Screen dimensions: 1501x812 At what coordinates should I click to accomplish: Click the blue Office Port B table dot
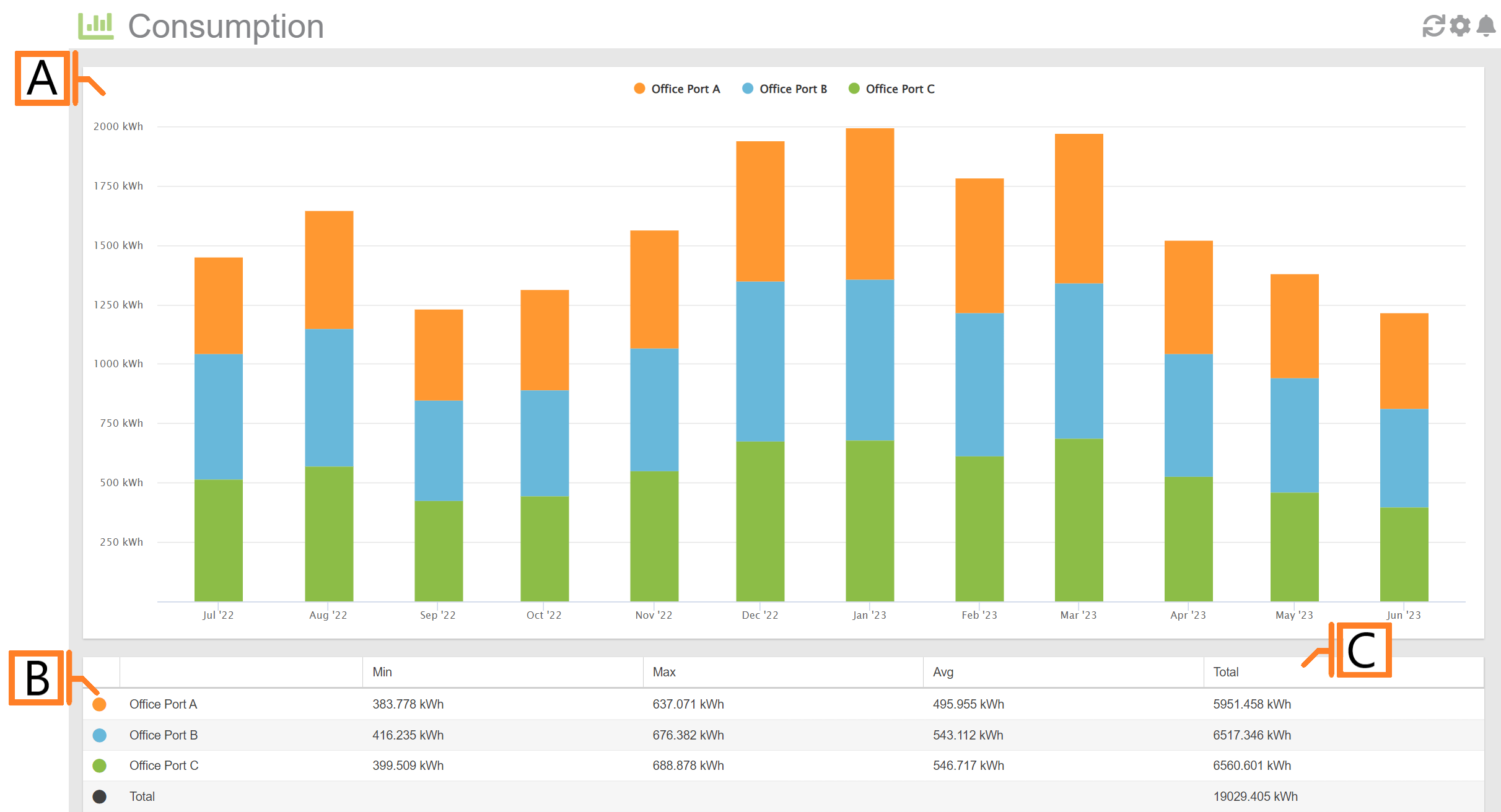pos(99,735)
